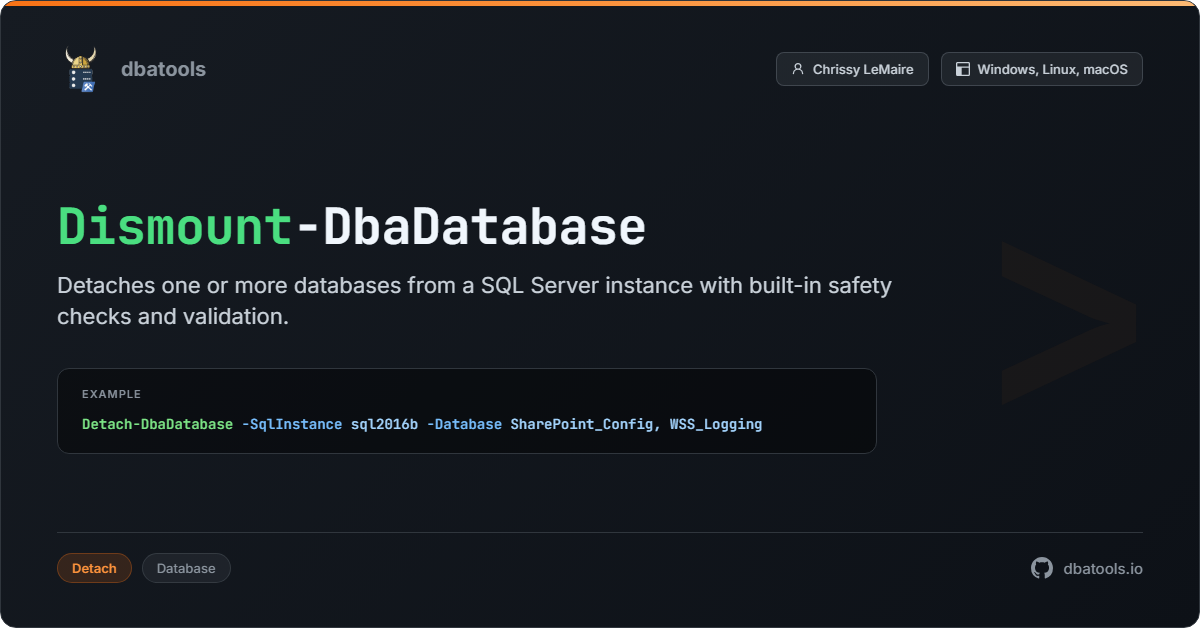
Task: Select the gray Database tag
Action: pos(186,568)
